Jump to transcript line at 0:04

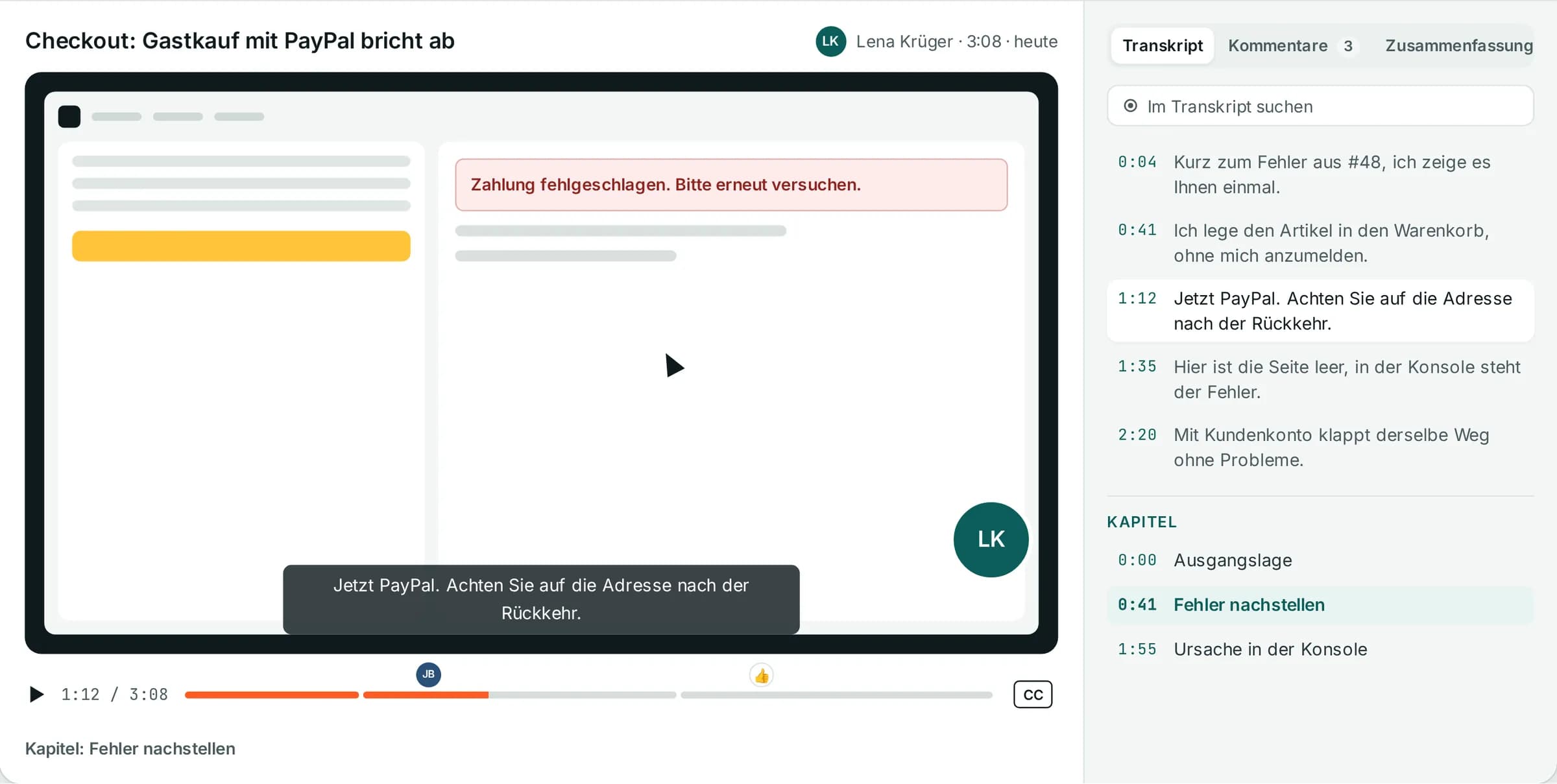[1320, 174]
